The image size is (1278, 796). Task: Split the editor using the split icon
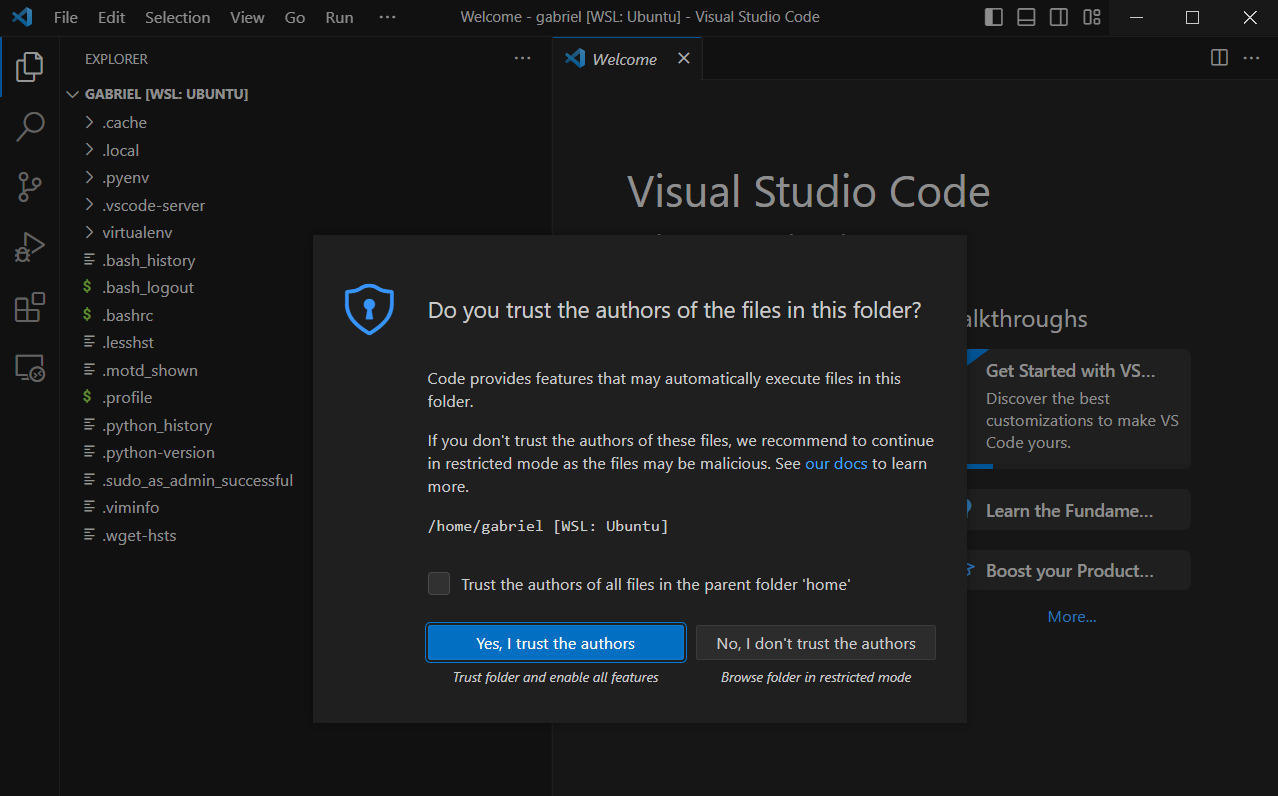[x=1218, y=58]
